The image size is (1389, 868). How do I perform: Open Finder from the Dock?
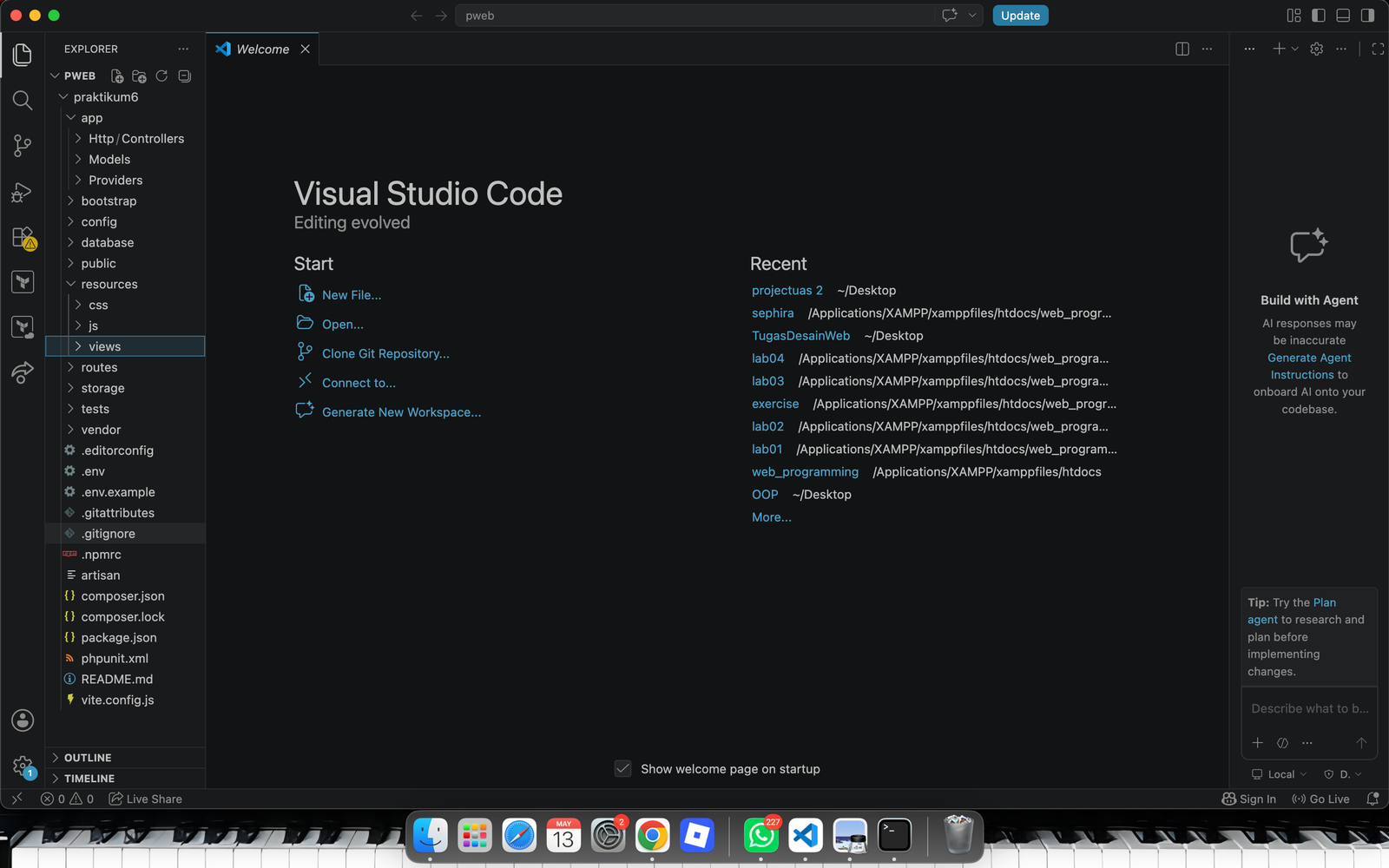click(x=431, y=836)
